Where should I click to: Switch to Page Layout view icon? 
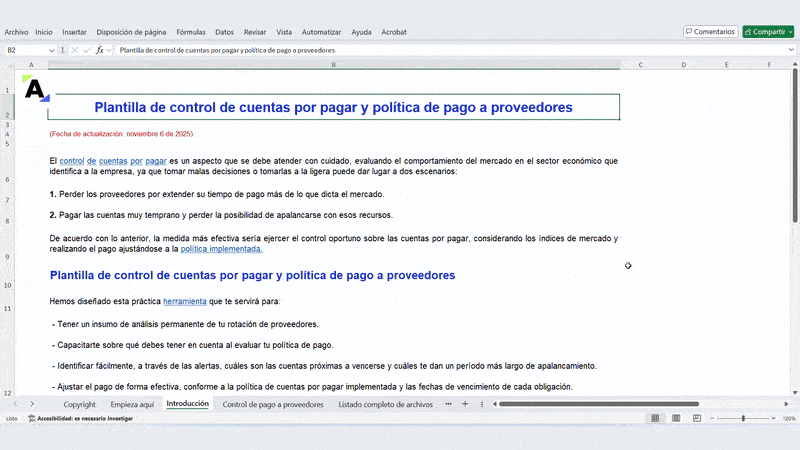pyautogui.click(x=677, y=418)
